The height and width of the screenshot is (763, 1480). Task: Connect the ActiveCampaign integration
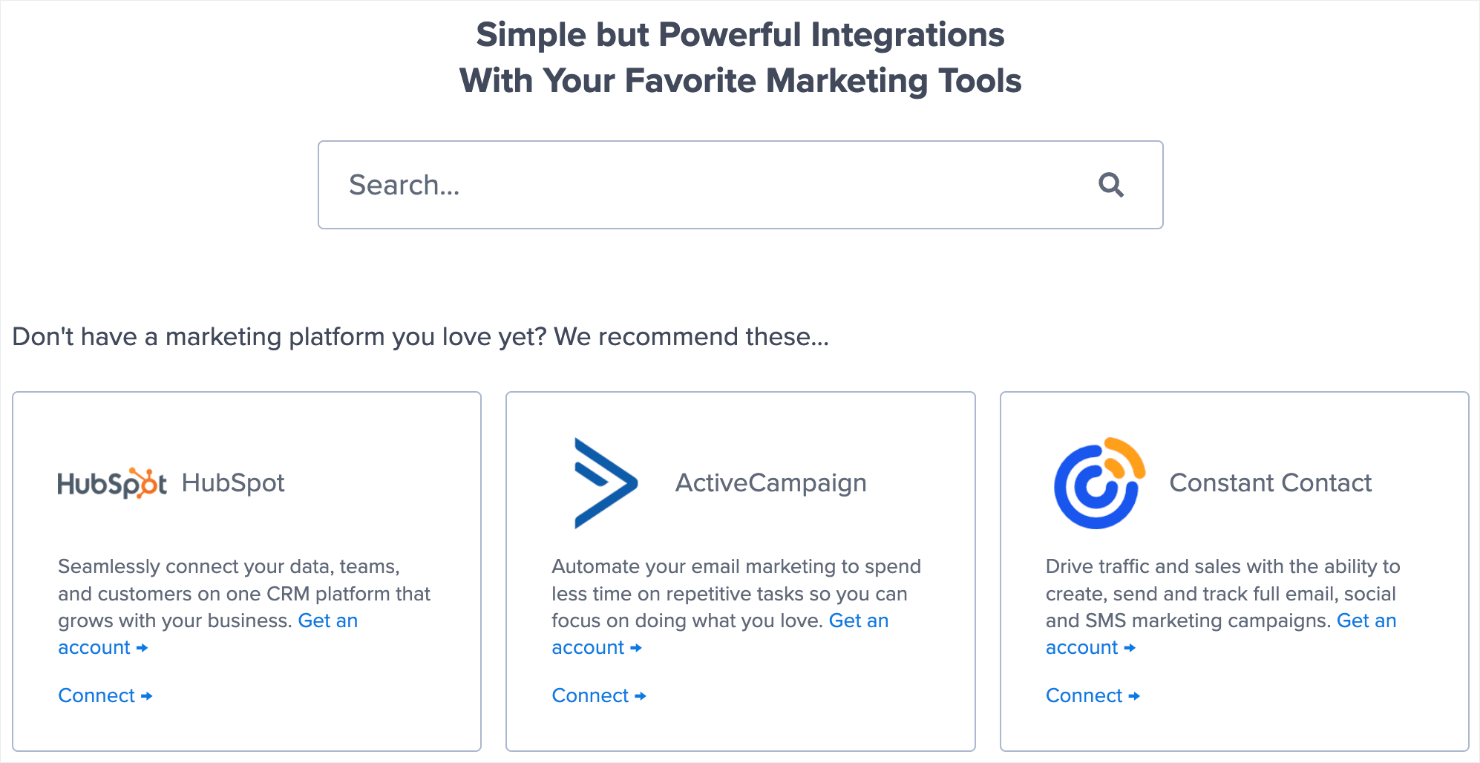(x=590, y=695)
